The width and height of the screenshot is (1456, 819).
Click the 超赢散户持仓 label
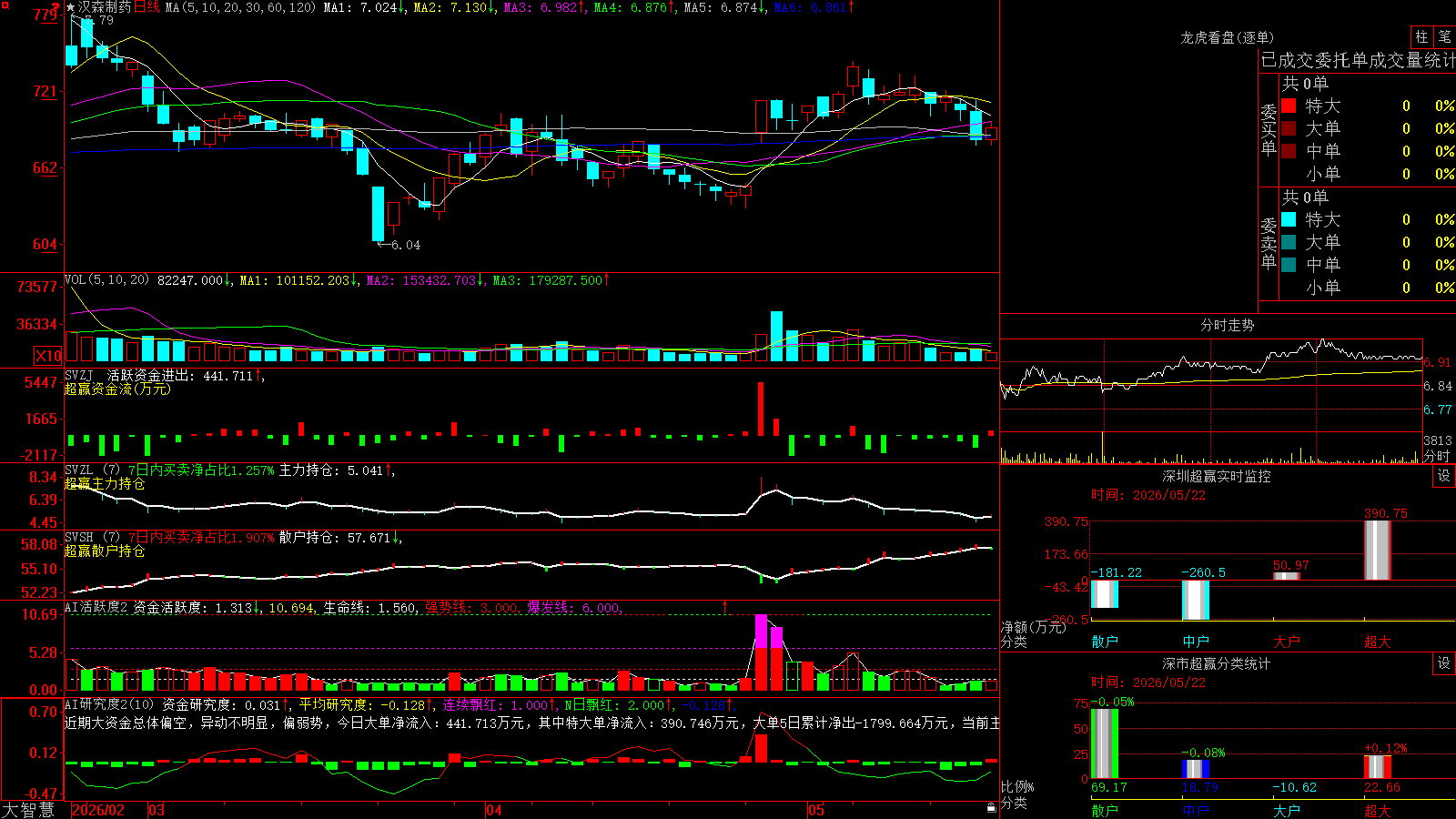click(x=105, y=551)
